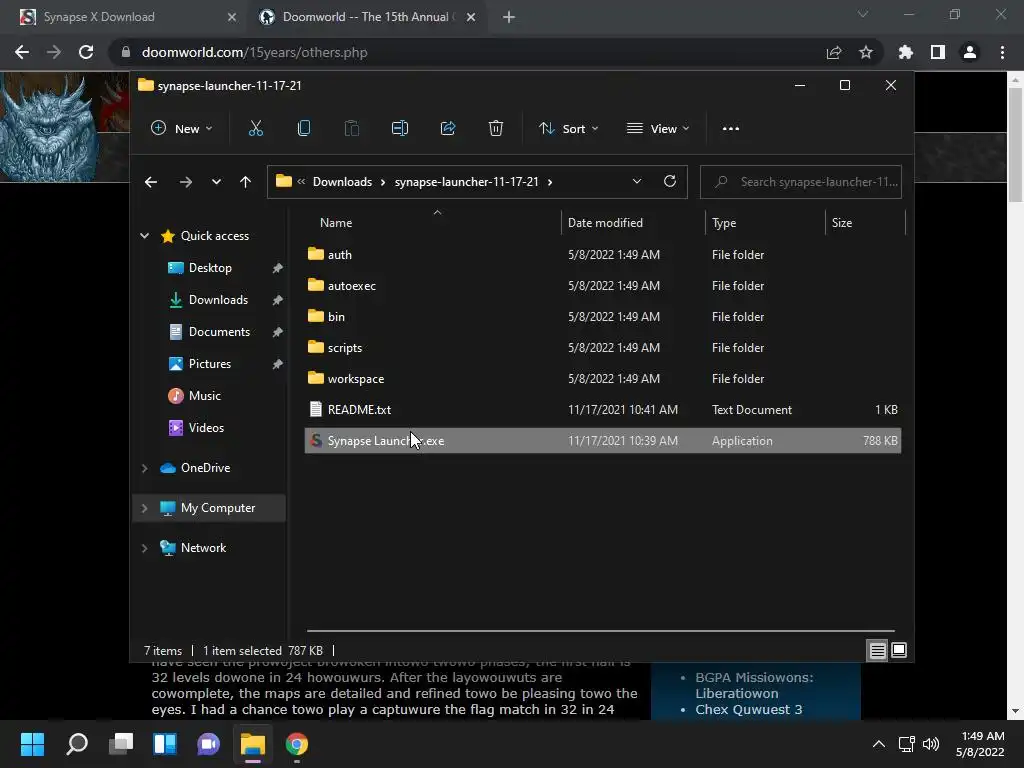Open the See more three-dots menu
The width and height of the screenshot is (1024, 768).
(731, 129)
